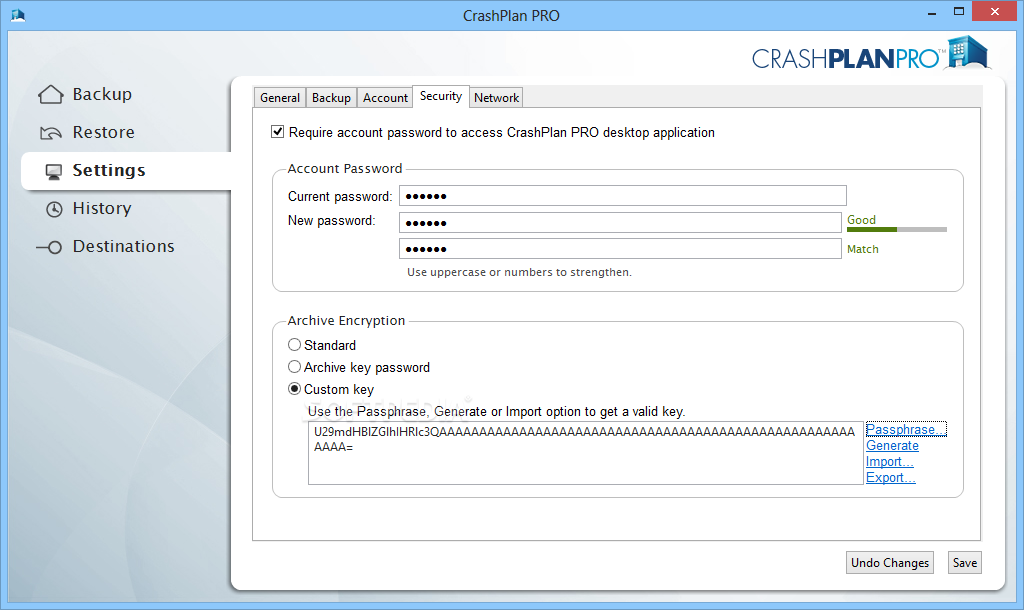
Task: Show the Destinations section label
Action: (x=123, y=246)
